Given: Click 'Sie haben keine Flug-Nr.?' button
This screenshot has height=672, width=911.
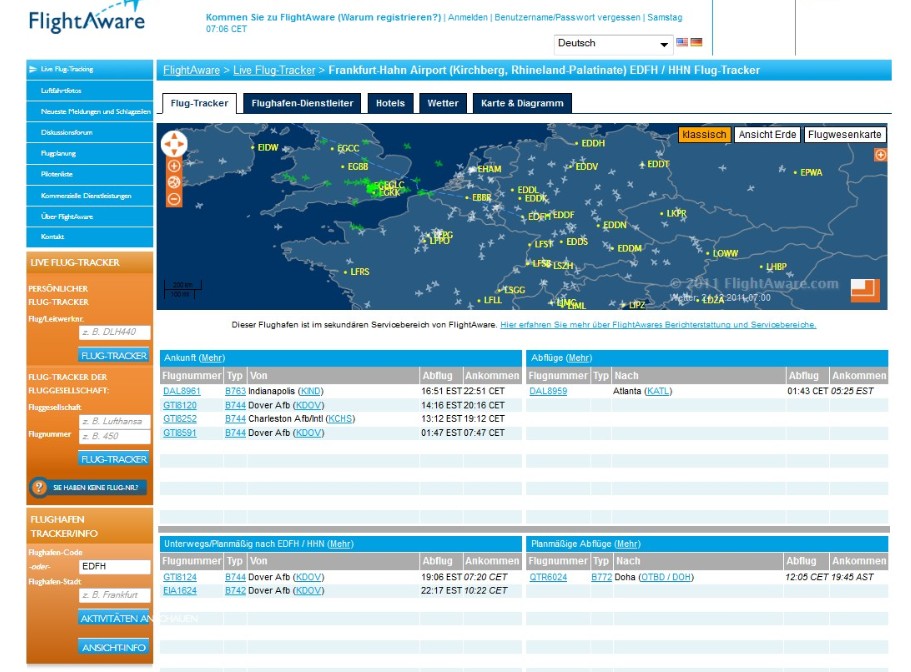Looking at the screenshot, I should 89,488.
